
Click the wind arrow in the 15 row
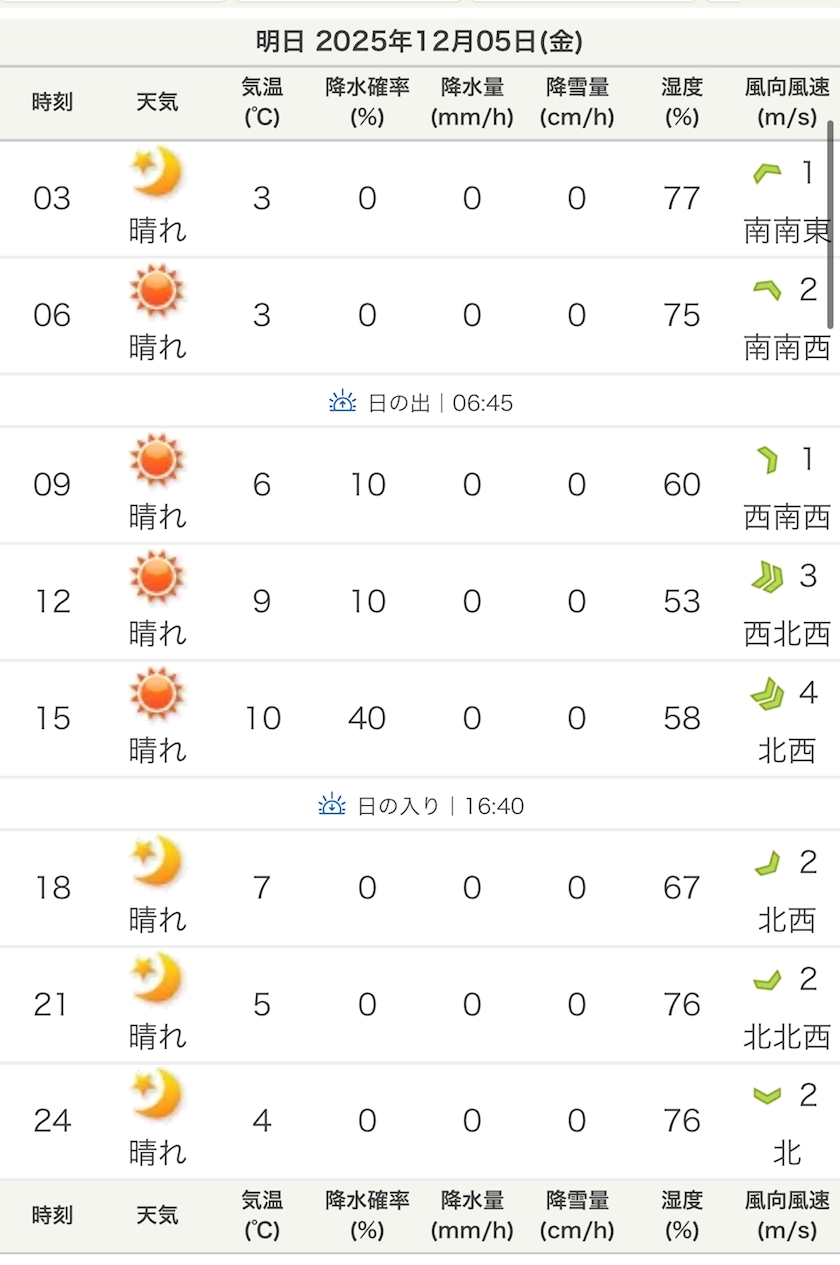(767, 694)
